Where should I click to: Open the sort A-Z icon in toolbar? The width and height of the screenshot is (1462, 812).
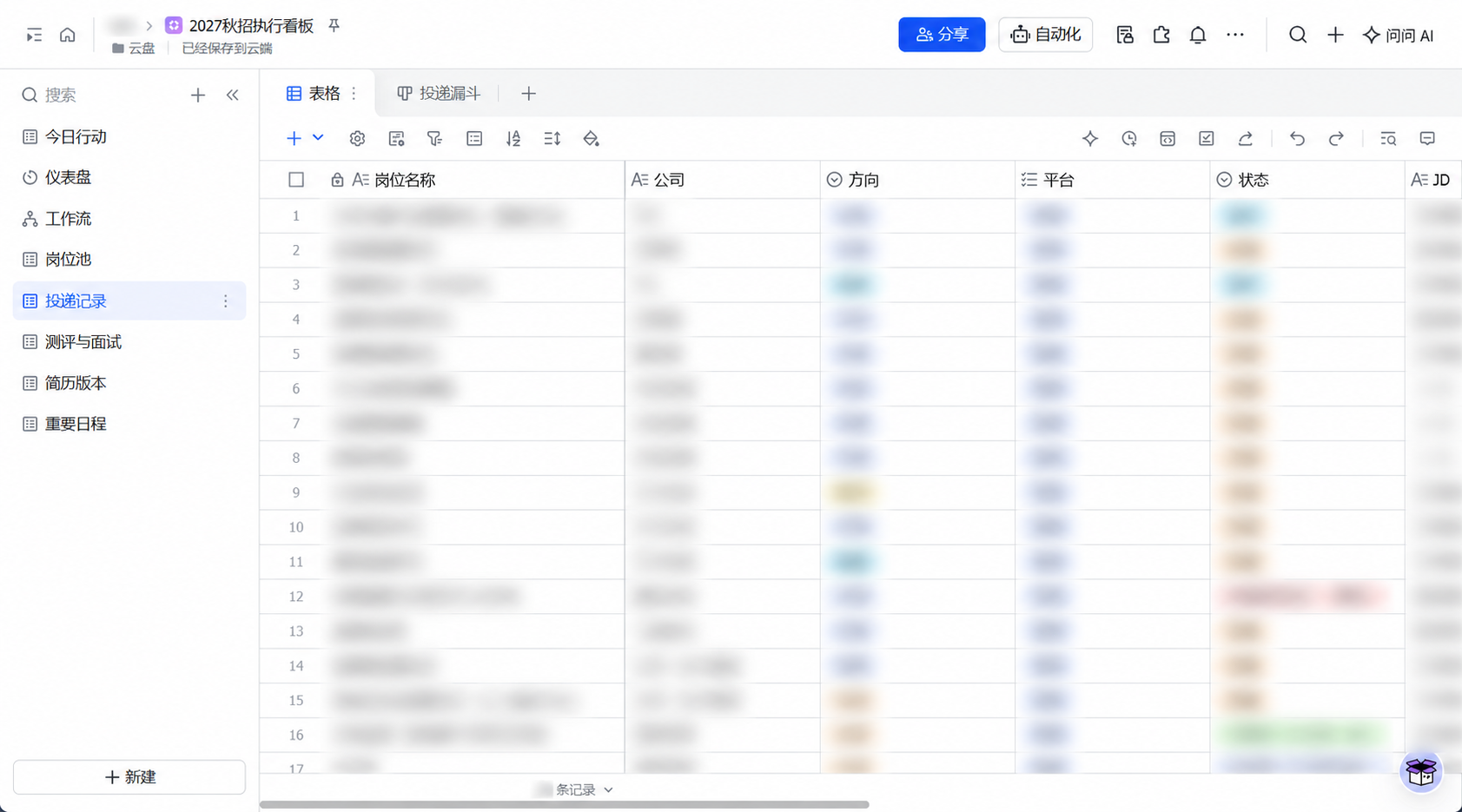click(x=513, y=139)
